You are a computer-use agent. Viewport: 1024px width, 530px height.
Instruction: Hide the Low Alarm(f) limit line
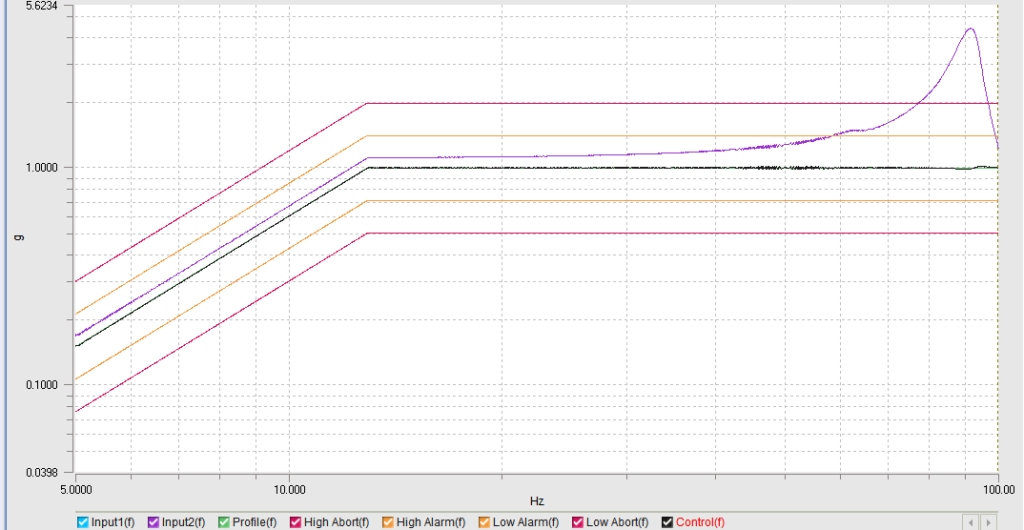[484, 522]
